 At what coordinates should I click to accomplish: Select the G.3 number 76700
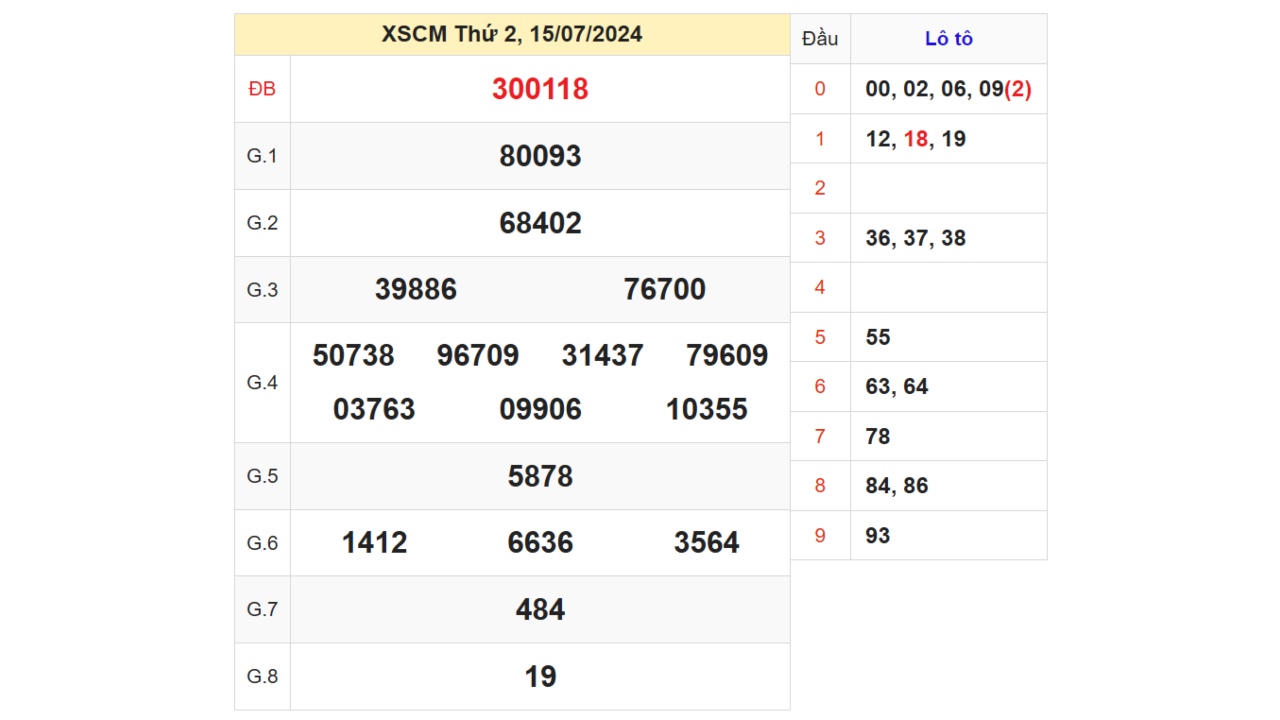665,290
